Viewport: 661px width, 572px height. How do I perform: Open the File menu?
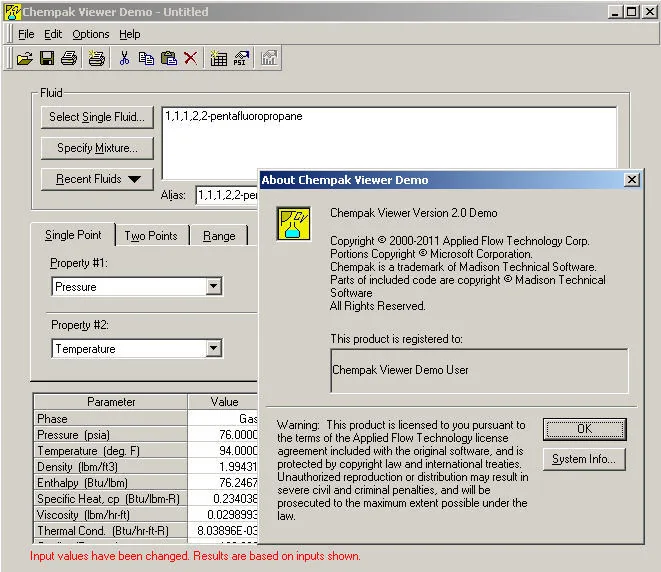(x=26, y=34)
